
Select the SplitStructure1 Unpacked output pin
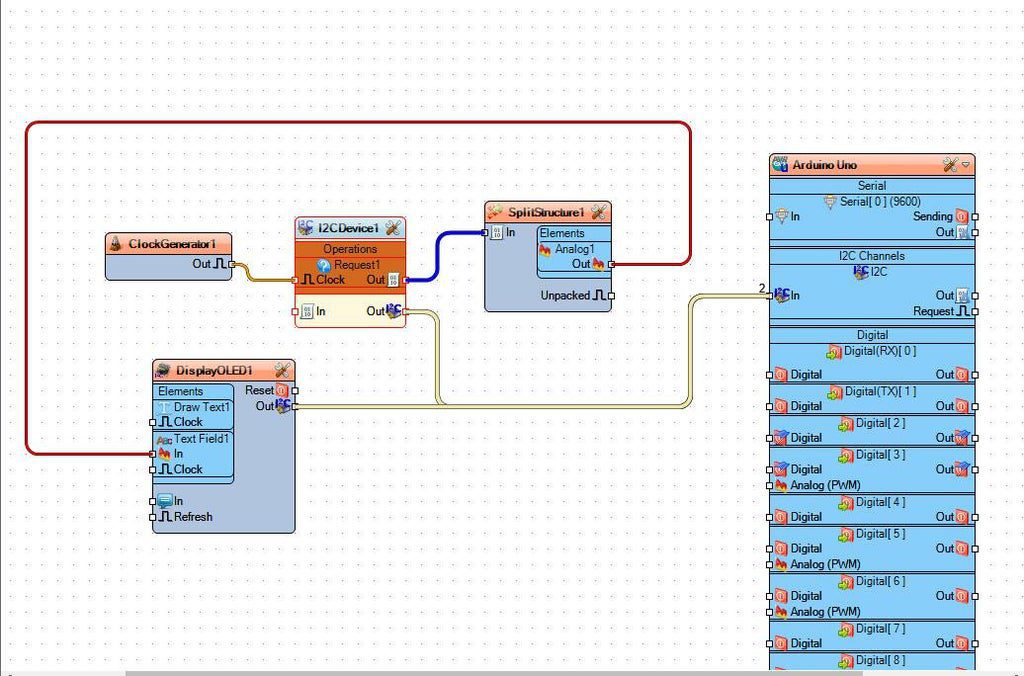click(611, 296)
